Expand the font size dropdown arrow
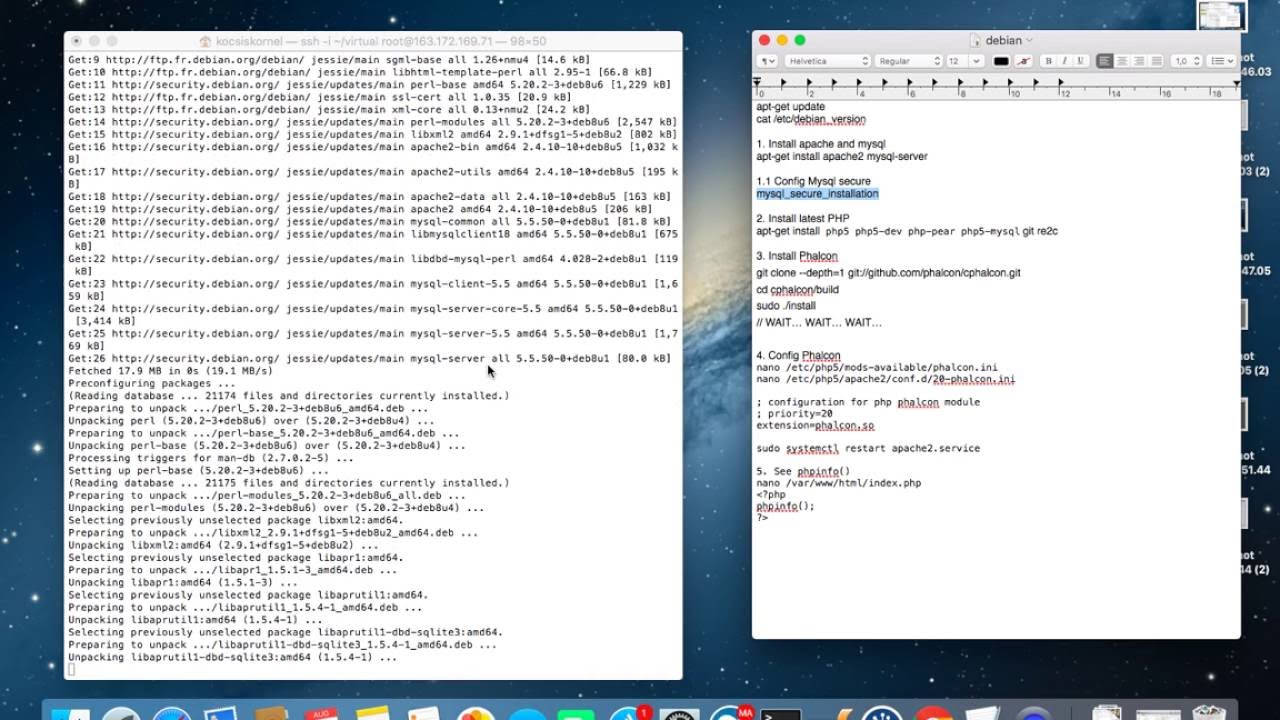Image resolution: width=1280 pixels, height=720 pixels. (976, 61)
